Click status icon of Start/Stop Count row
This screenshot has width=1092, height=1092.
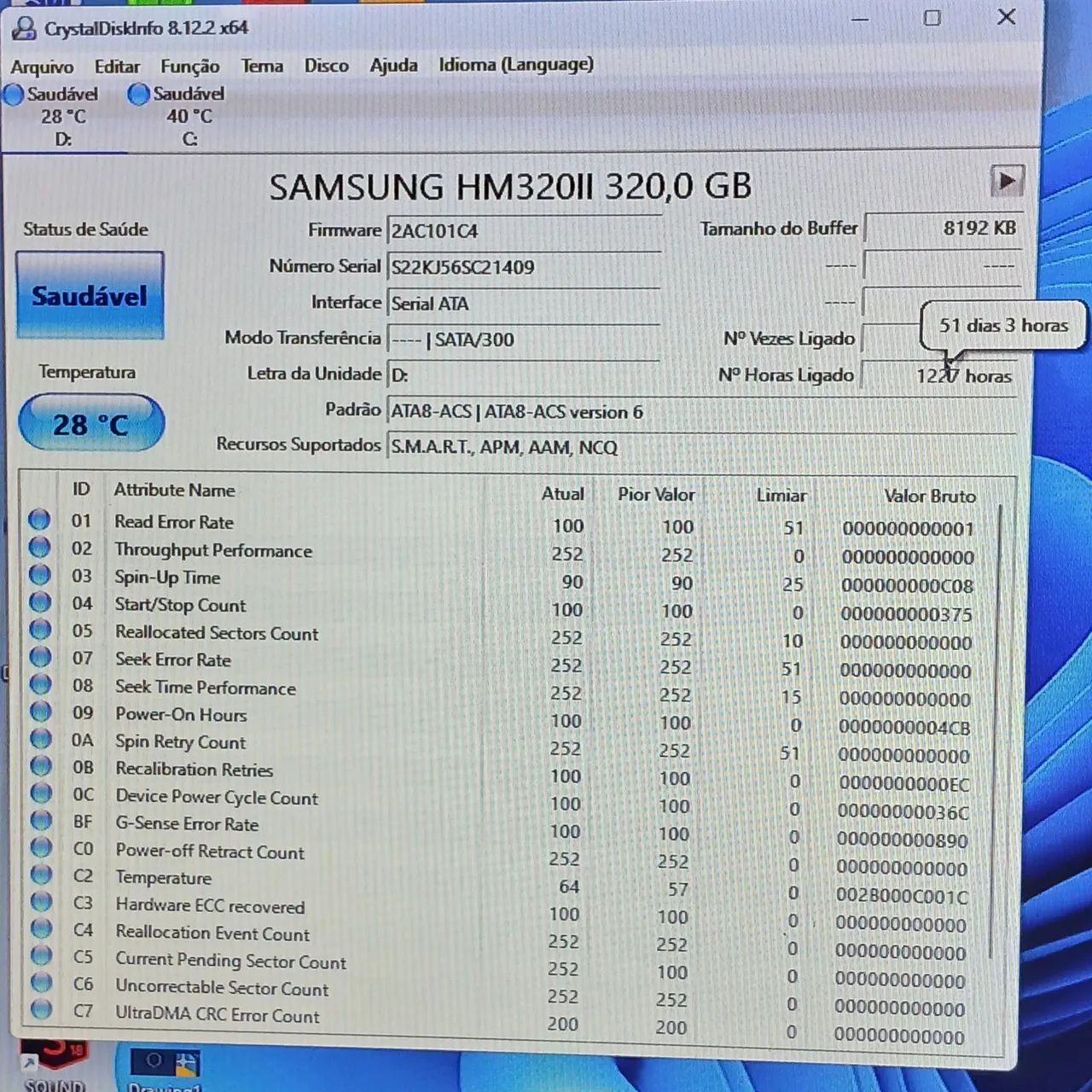[40, 601]
